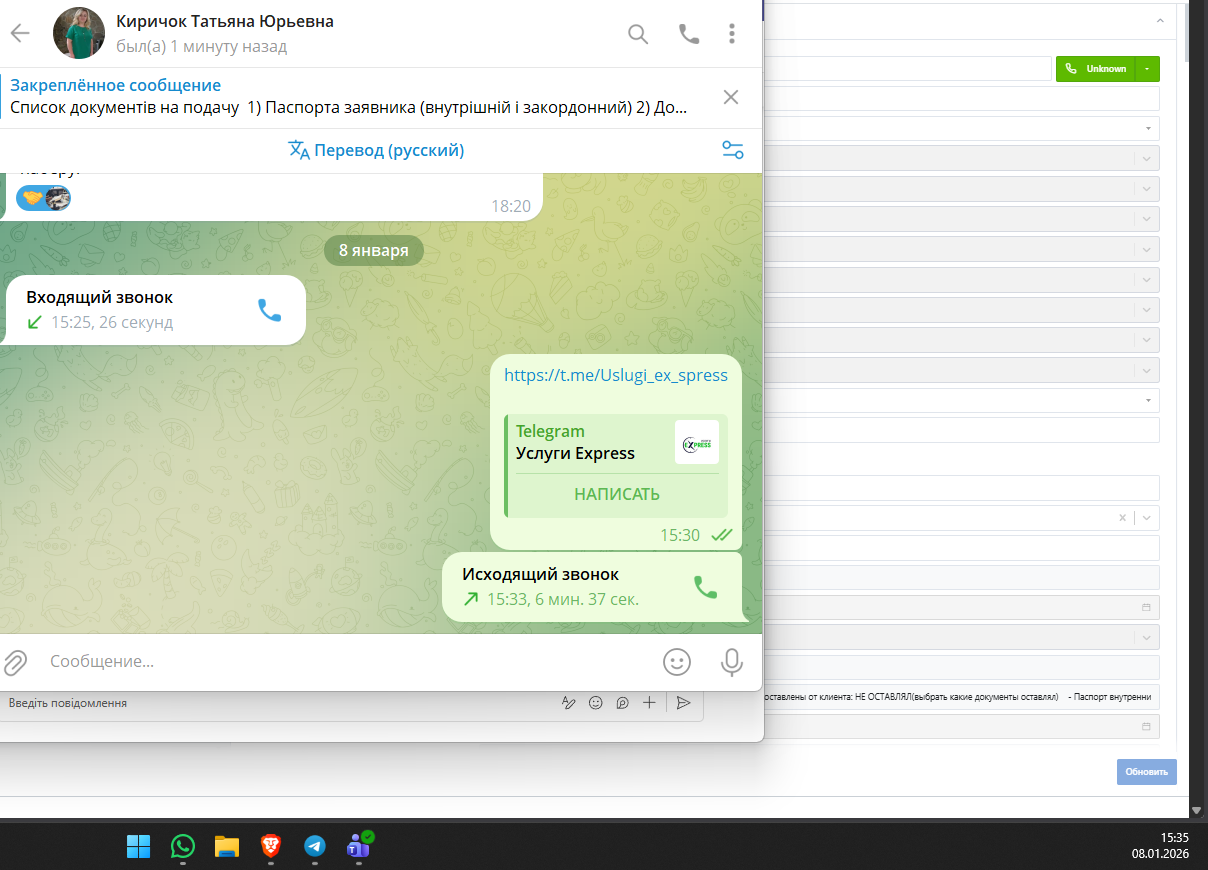Clear the field using its X icon

(x=1122, y=518)
